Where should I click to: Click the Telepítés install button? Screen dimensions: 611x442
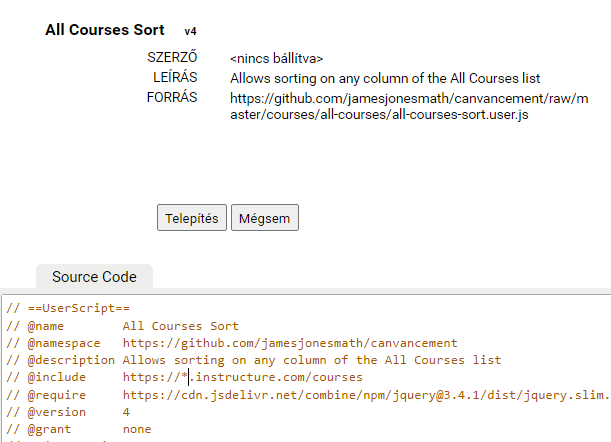tap(192, 218)
